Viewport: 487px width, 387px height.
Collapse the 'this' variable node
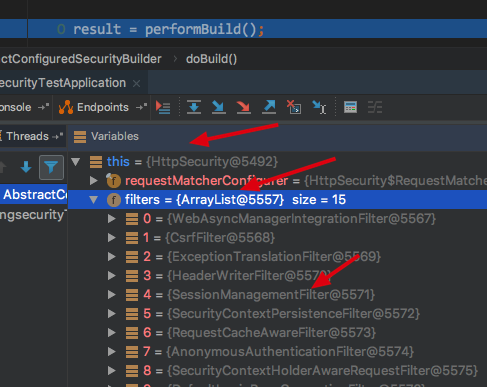[76, 162]
